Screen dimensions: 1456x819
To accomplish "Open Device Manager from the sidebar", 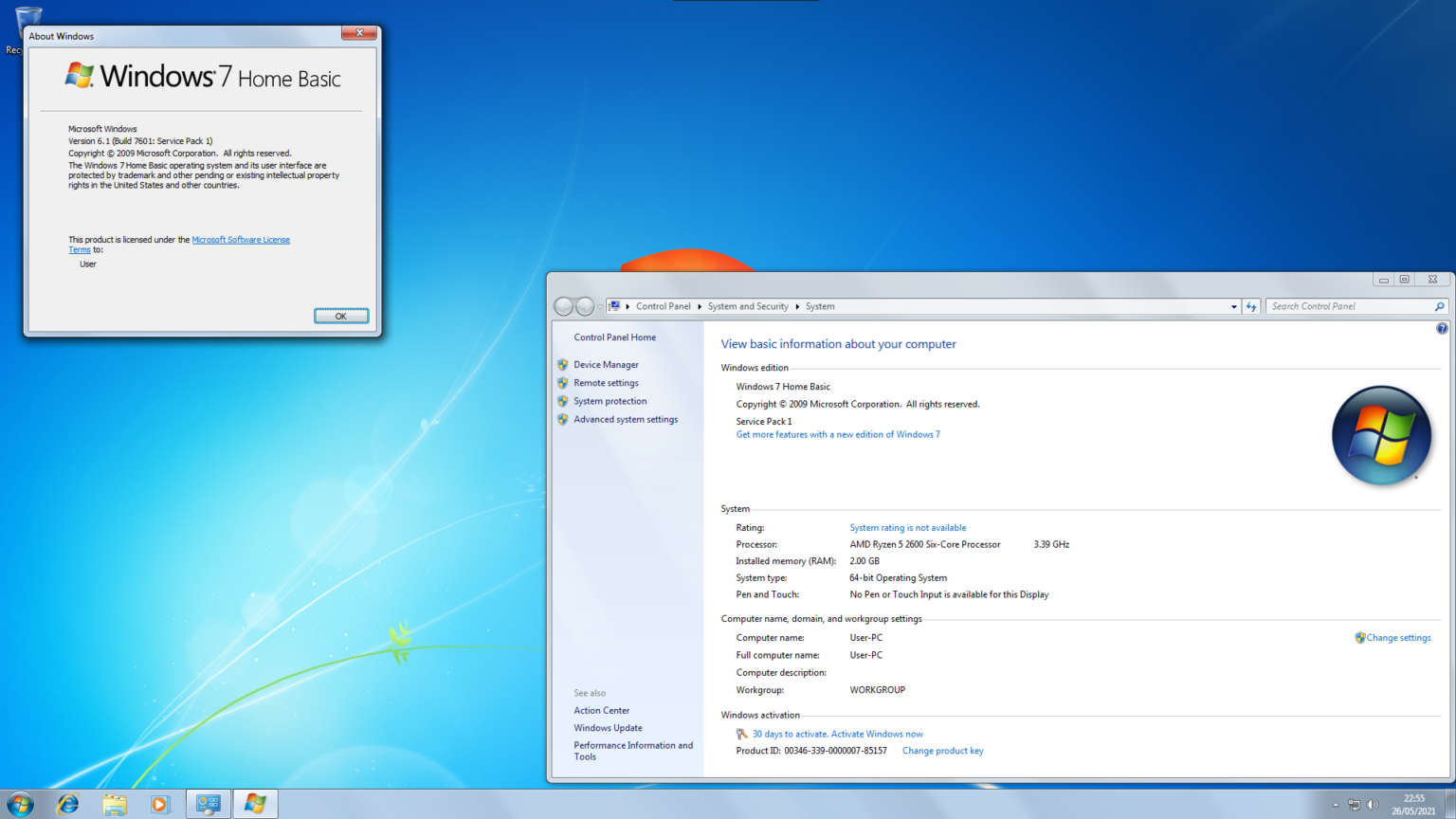I will click(606, 364).
